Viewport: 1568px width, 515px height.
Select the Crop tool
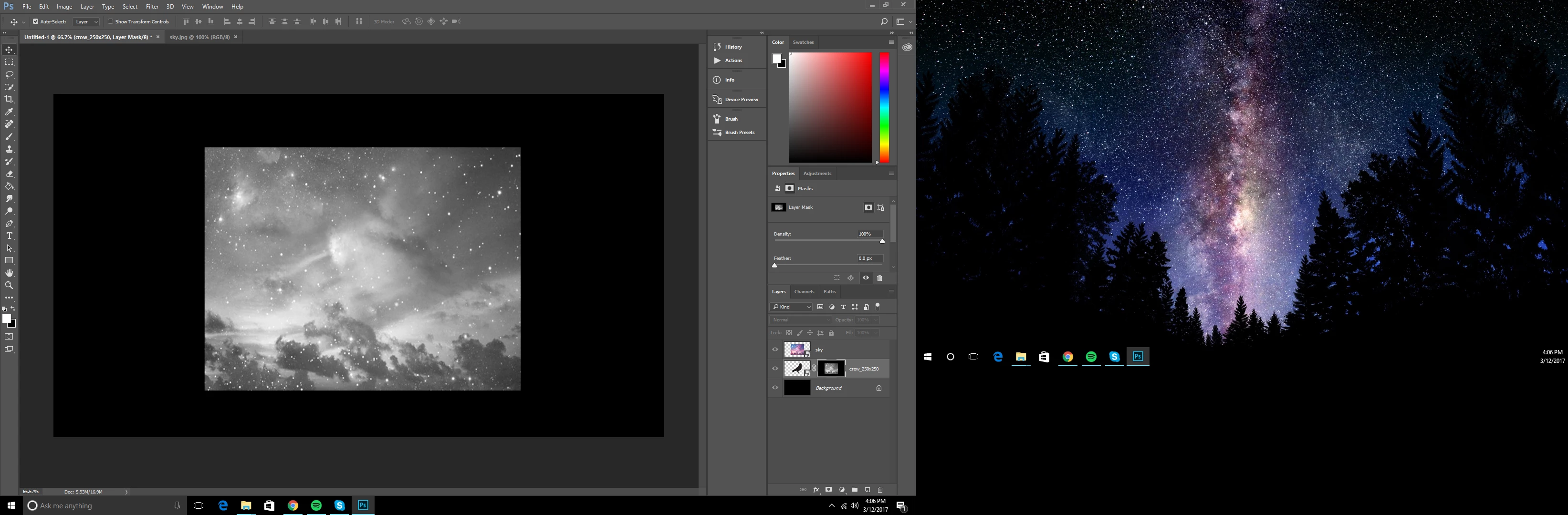tap(9, 99)
